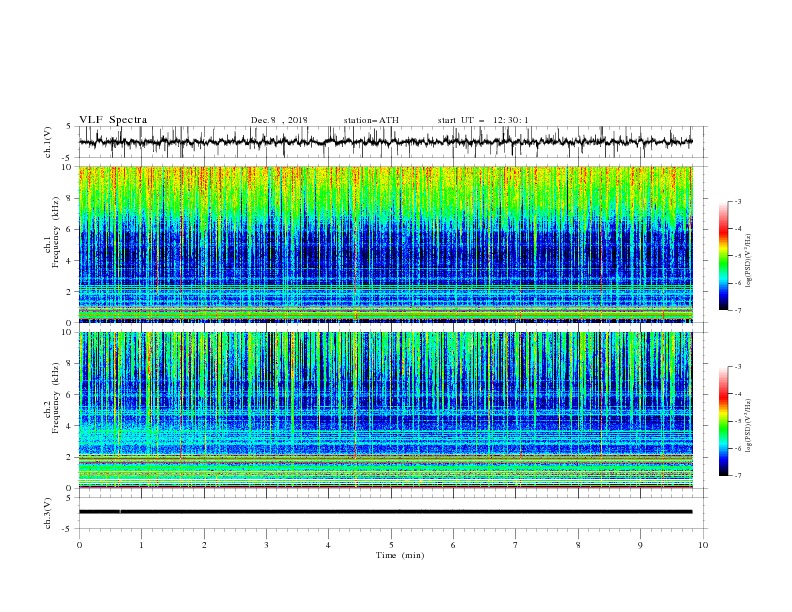Image resolution: width=792 pixels, height=612 pixels.
Task: Click the "8" tick on the time axis
Action: pos(578,545)
